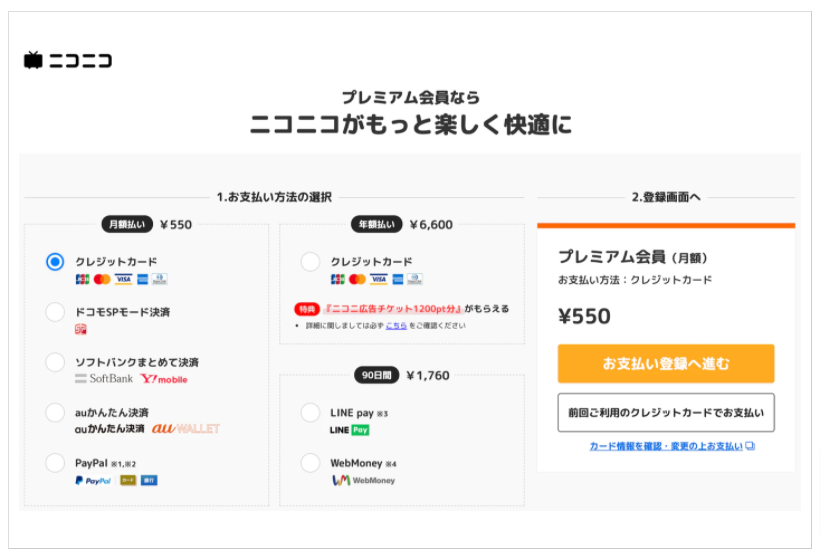Select monthly クレジットカード payment option
821x555 pixels.
[x=56, y=262]
